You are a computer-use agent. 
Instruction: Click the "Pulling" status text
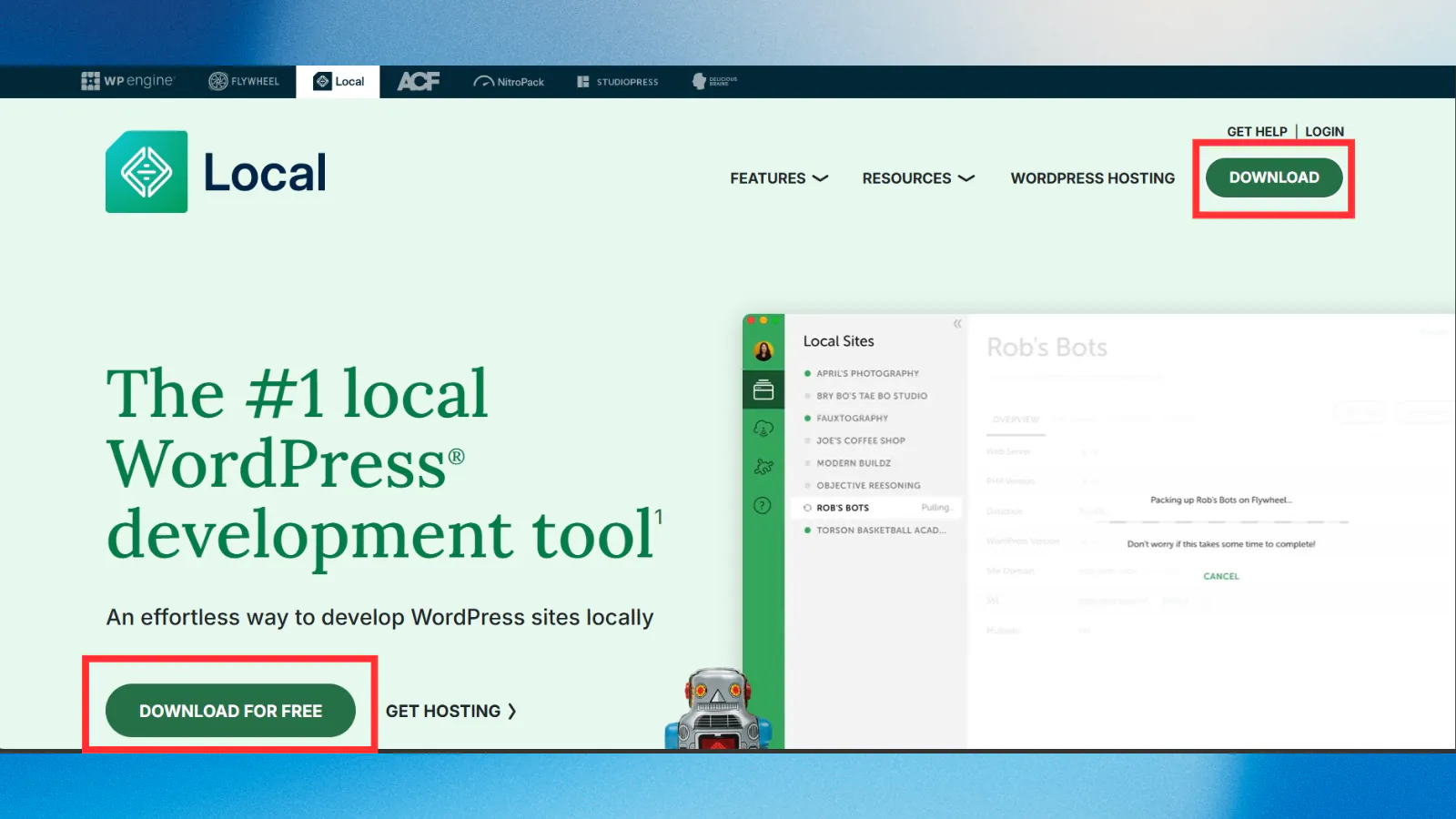[936, 508]
